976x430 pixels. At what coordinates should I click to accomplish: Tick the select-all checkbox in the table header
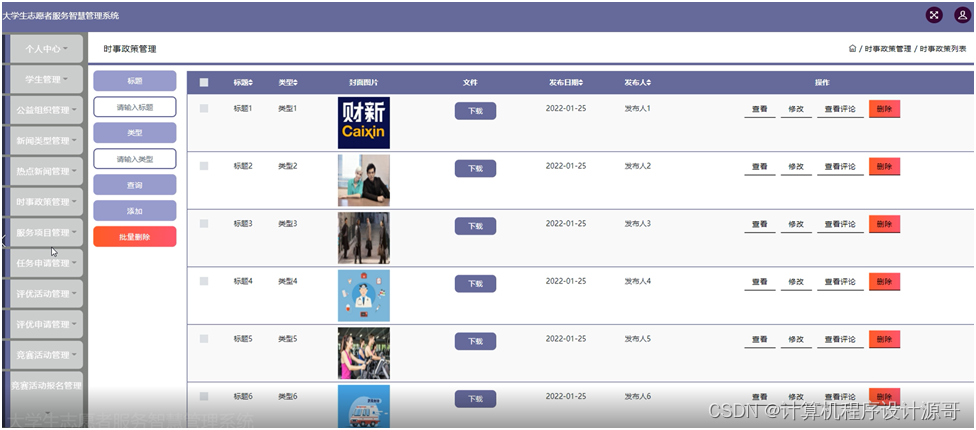tap(204, 83)
